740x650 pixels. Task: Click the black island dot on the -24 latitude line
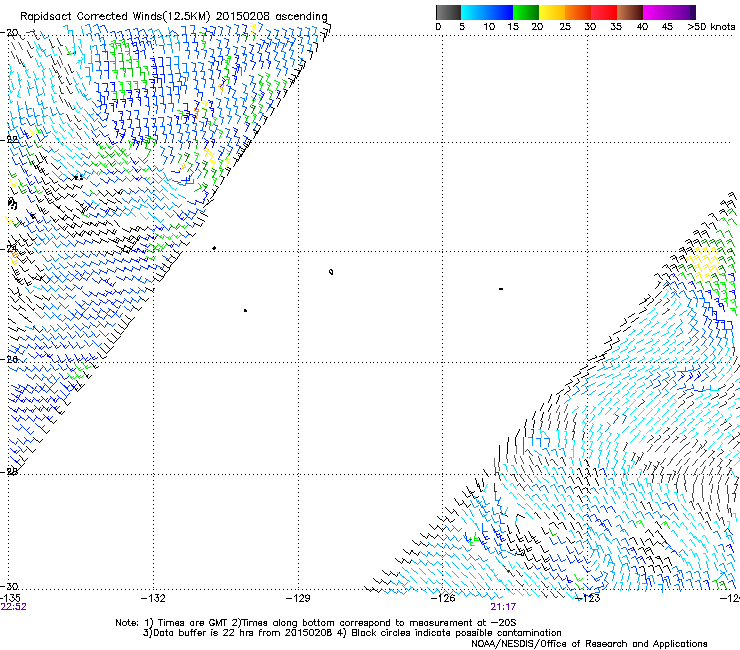click(x=214, y=248)
